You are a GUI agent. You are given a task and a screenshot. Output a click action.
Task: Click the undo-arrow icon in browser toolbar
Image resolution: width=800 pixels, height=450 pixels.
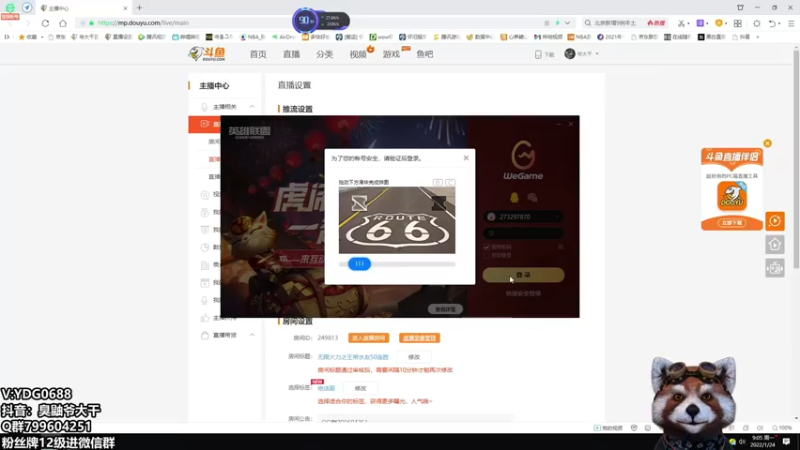[x=772, y=23]
